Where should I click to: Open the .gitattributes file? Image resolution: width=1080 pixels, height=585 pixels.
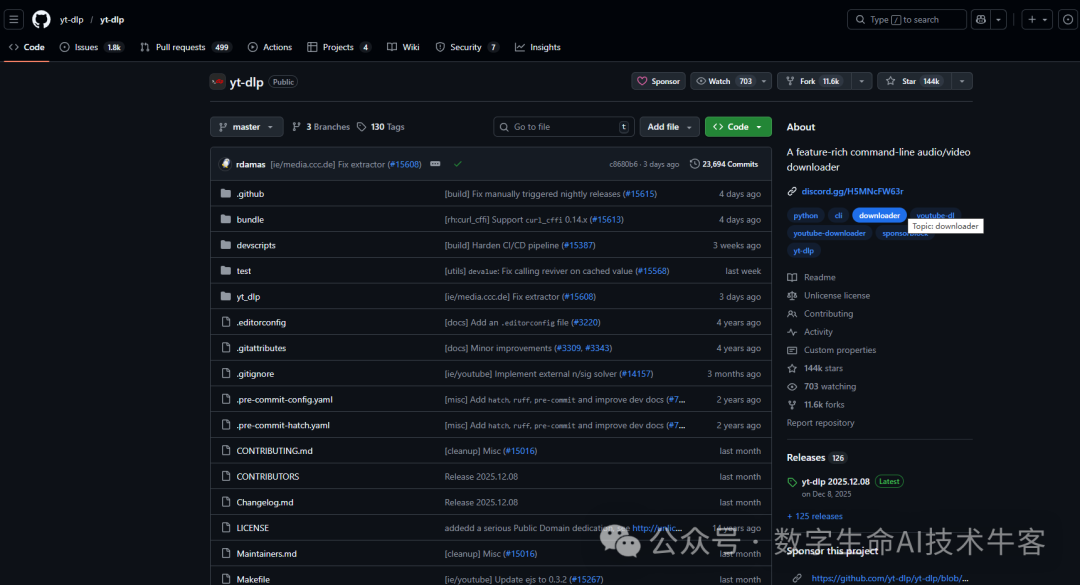[x=261, y=348]
